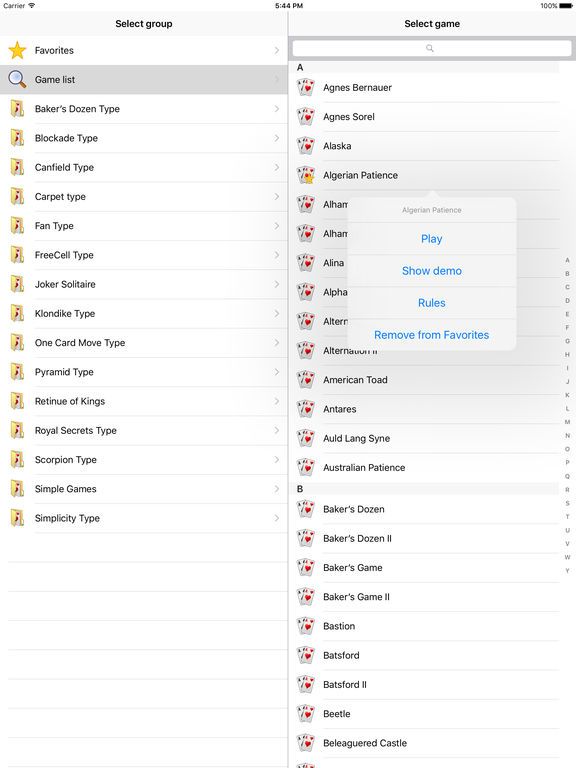This screenshot has height=768, width=576.
Task: Open Rules from the popup menu
Action: click(432, 303)
